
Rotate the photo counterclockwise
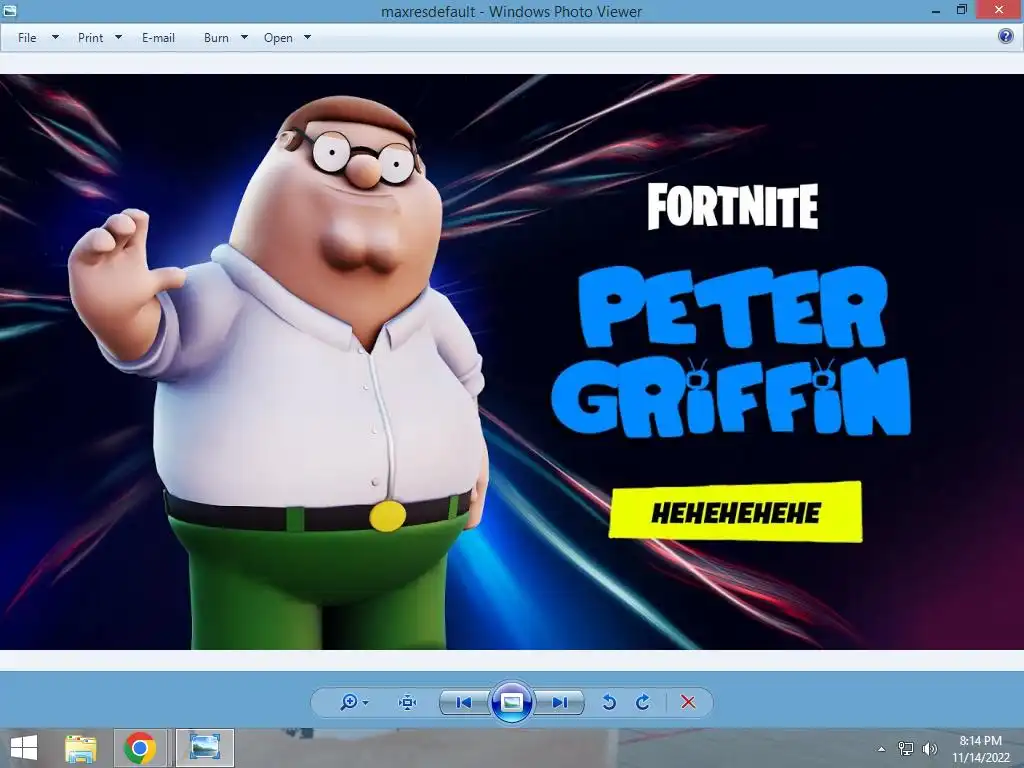pyautogui.click(x=609, y=702)
